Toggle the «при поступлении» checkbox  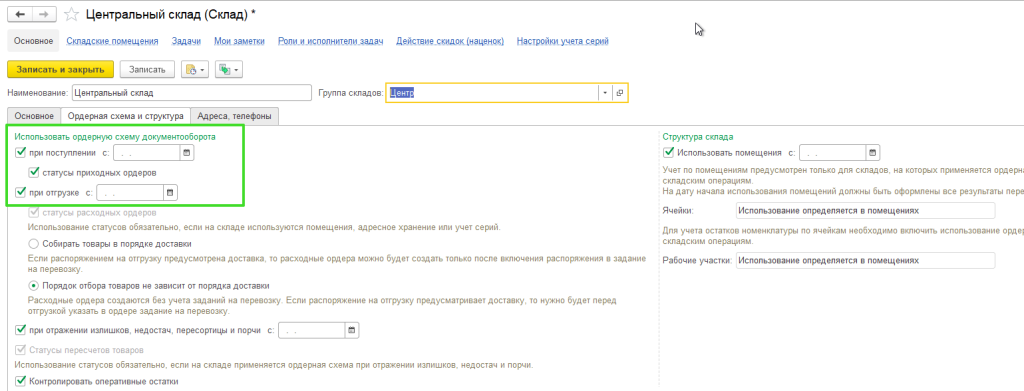click(x=20, y=153)
